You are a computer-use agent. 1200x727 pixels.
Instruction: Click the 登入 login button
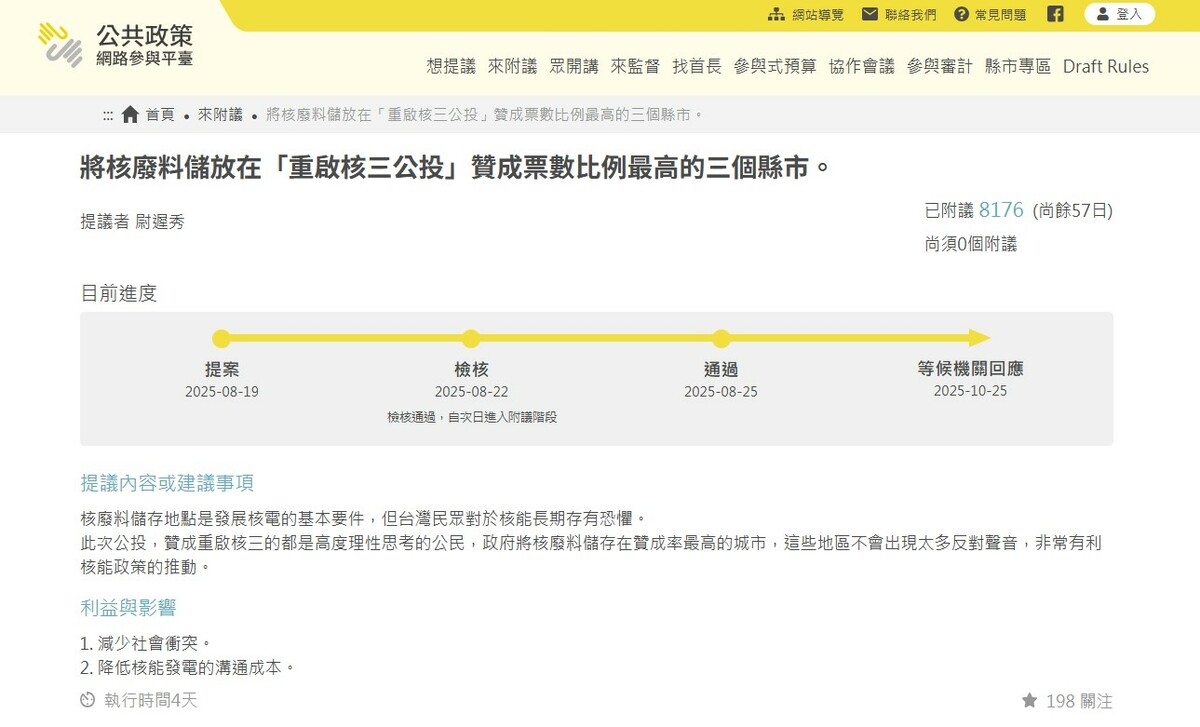[1119, 14]
